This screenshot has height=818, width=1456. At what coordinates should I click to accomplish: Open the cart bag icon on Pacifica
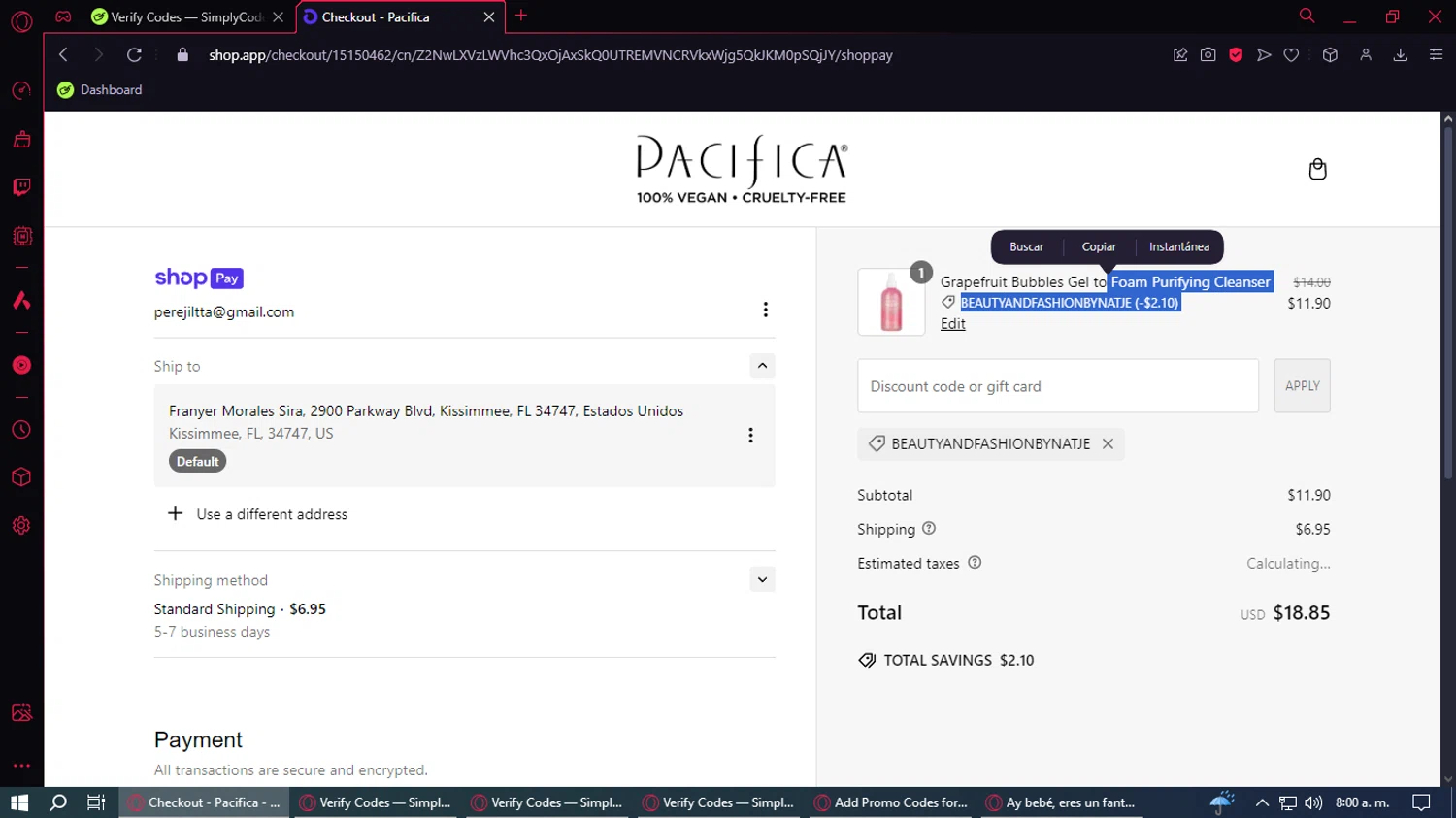[1317, 169]
